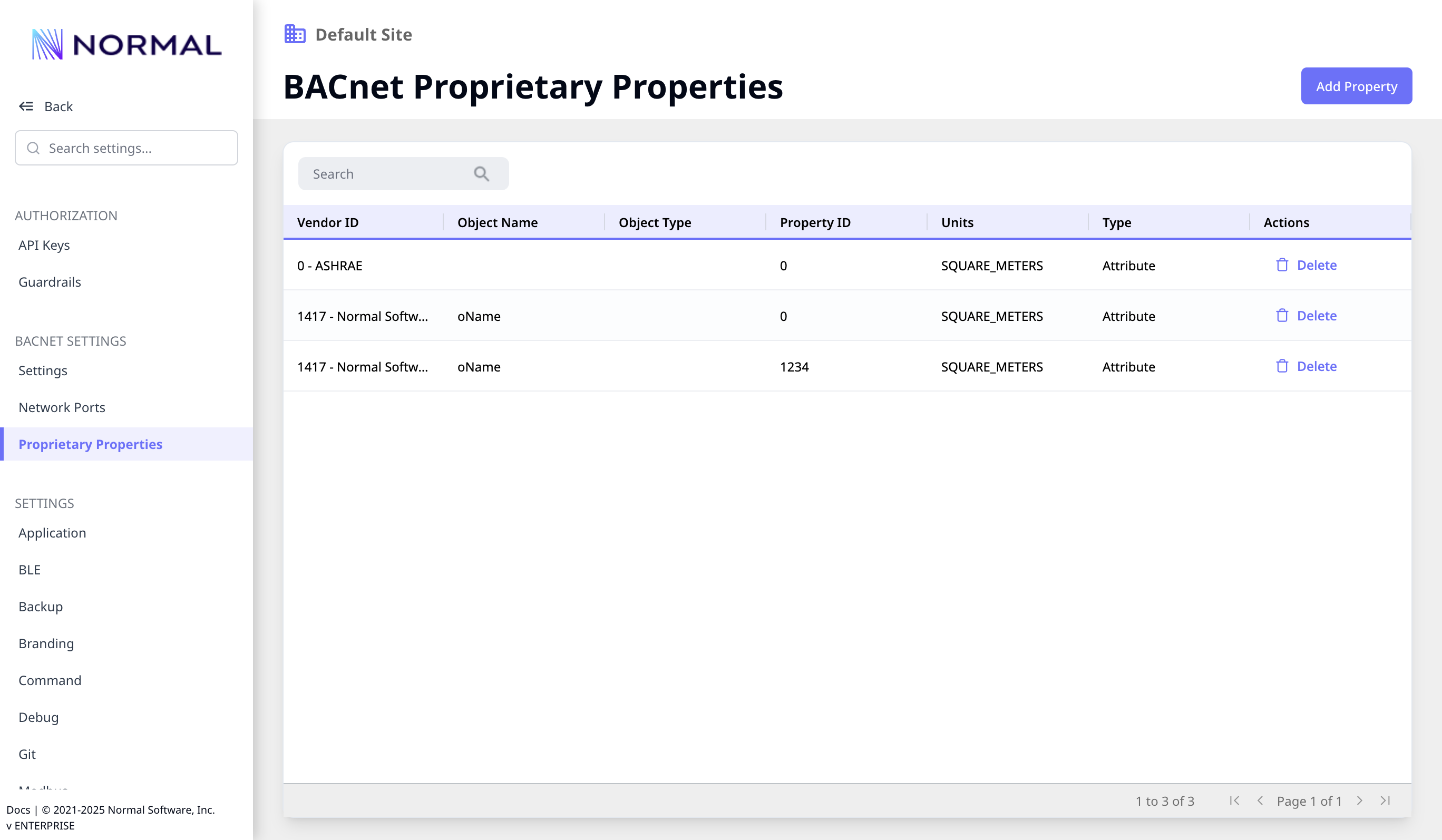Click the Back arrow icon in sidebar
The image size is (1442, 840).
tap(26, 106)
